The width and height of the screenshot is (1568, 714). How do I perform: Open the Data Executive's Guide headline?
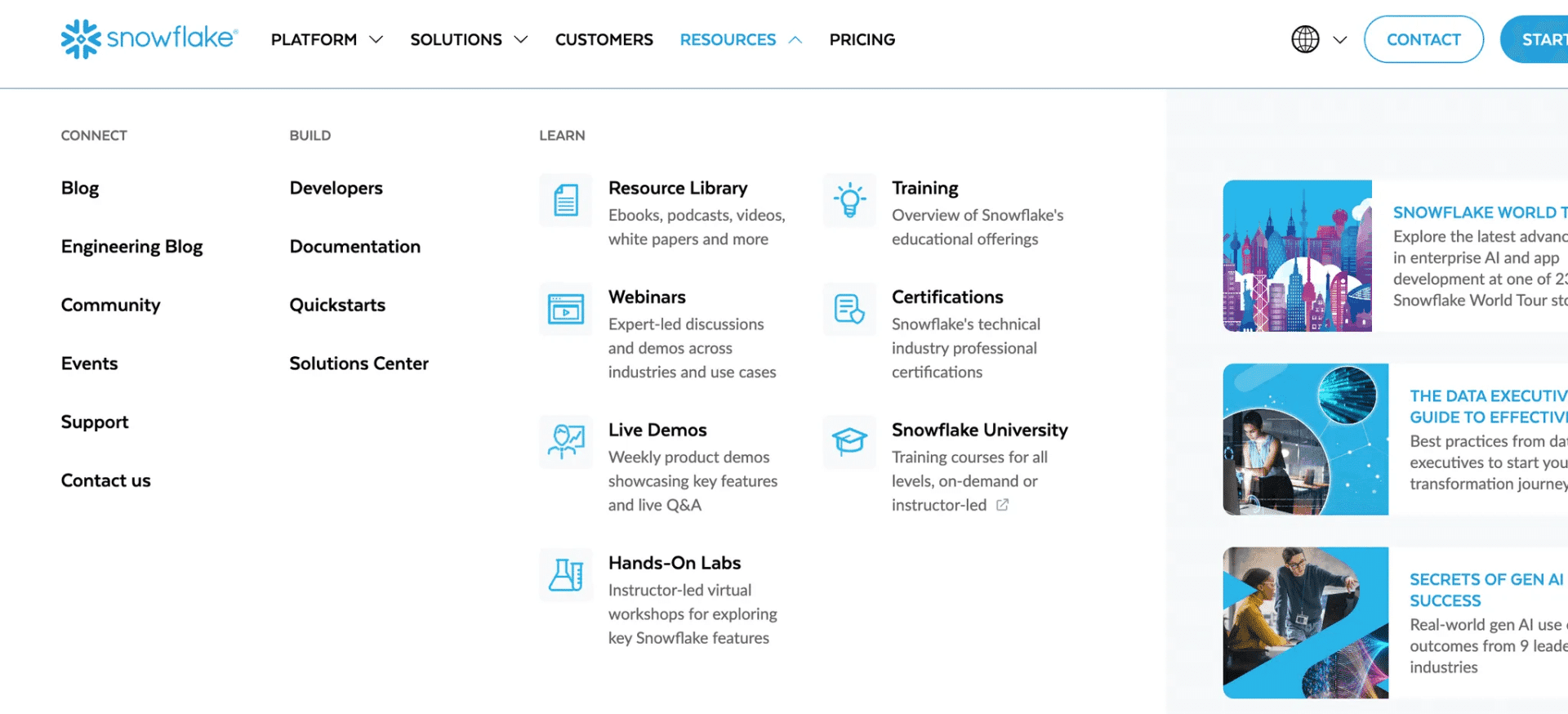[x=1489, y=407]
